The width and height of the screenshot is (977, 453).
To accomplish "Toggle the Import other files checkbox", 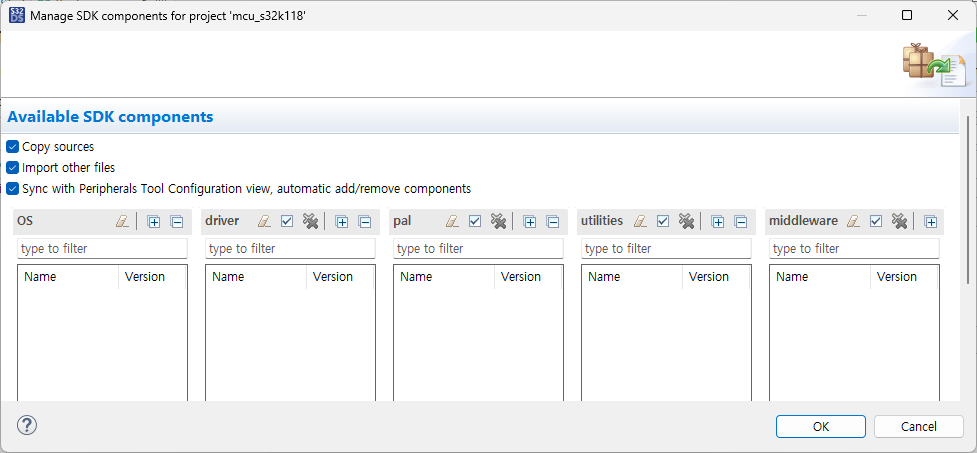I will tap(13, 167).
